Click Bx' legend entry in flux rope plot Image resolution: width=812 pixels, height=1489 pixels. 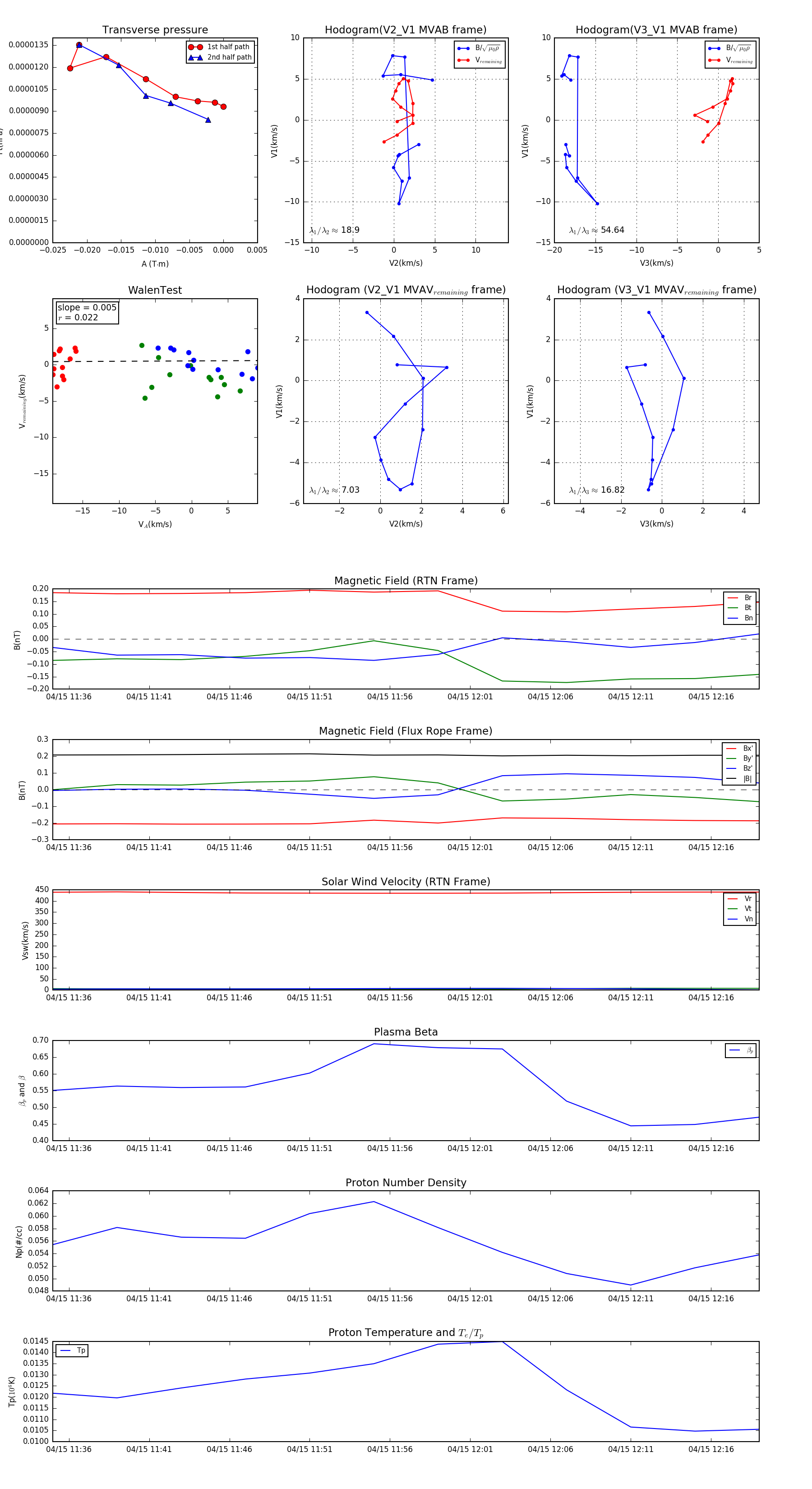pos(740,749)
